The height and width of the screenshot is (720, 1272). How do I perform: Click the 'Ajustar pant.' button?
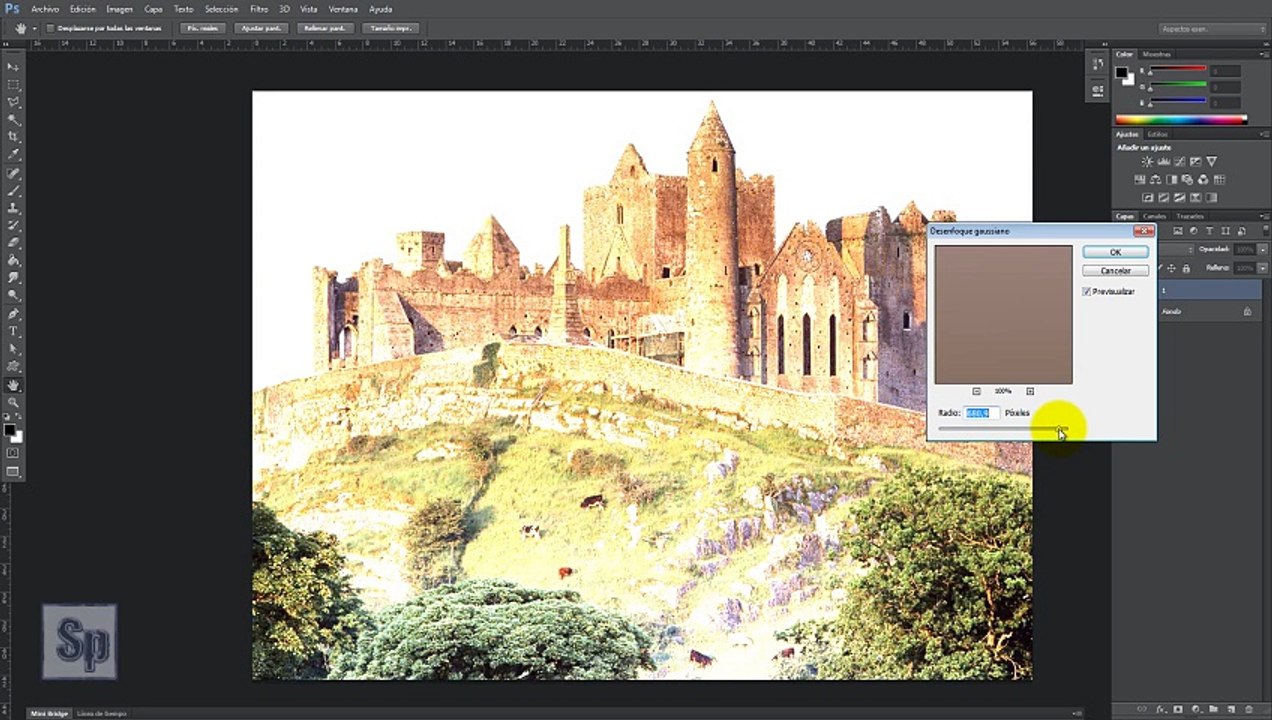262,28
